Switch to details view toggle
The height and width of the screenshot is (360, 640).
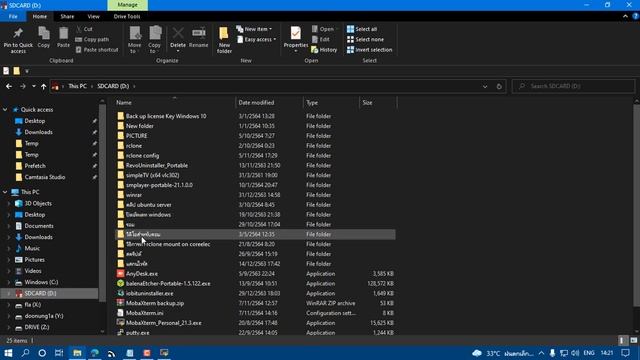622,340
